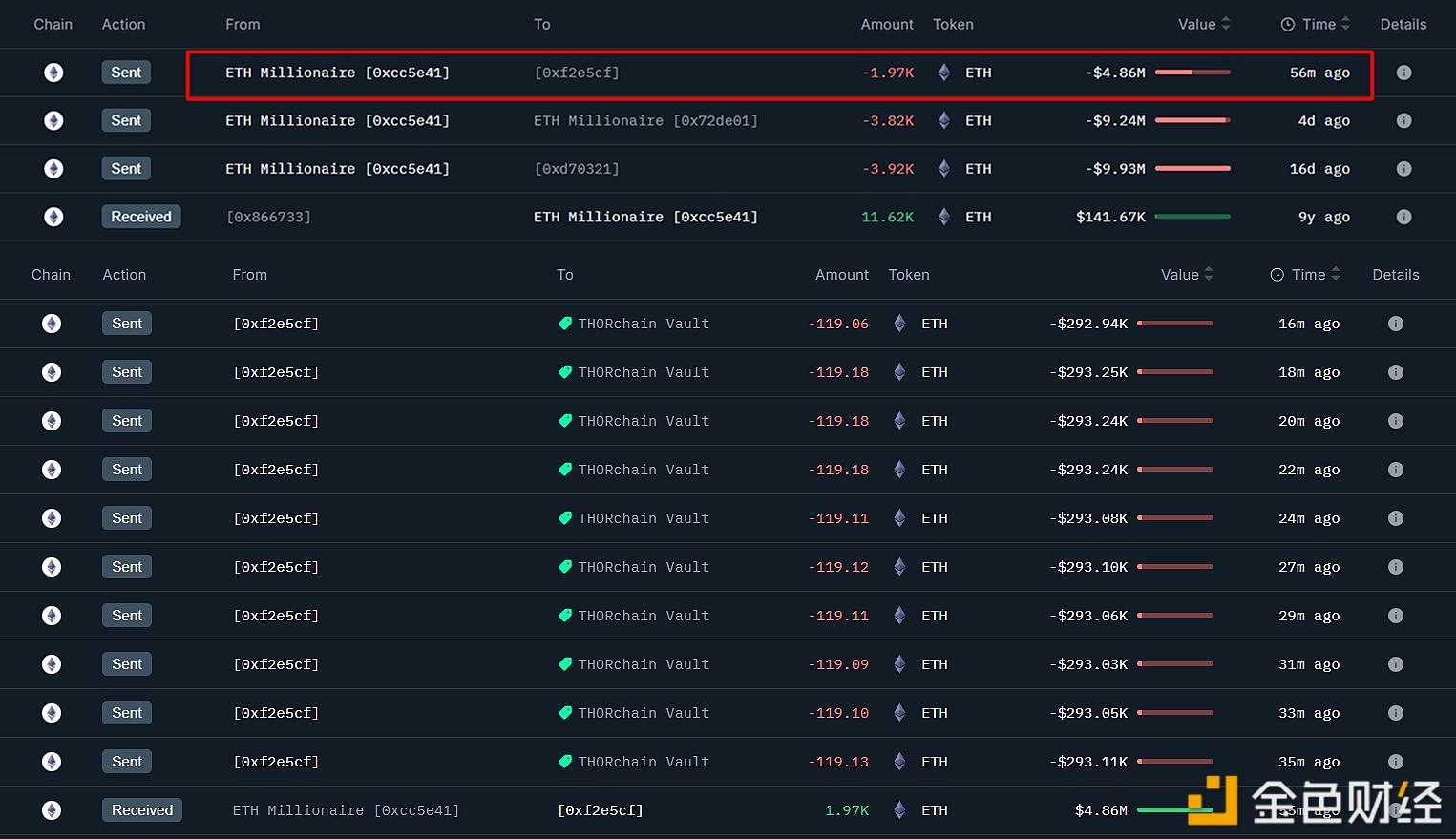Click the Received tag on 9y ago row
The image size is (1456, 839).
[141, 217]
